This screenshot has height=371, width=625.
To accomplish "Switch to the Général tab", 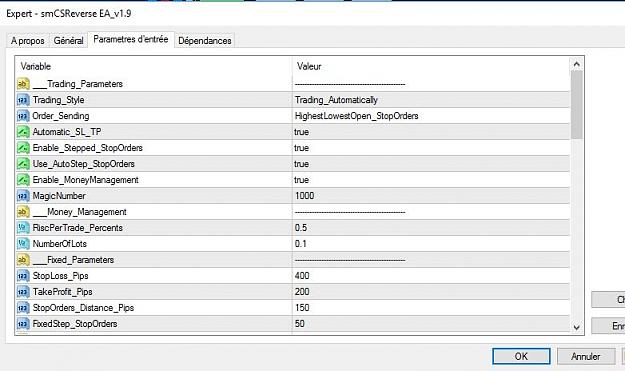I will 68,41.
